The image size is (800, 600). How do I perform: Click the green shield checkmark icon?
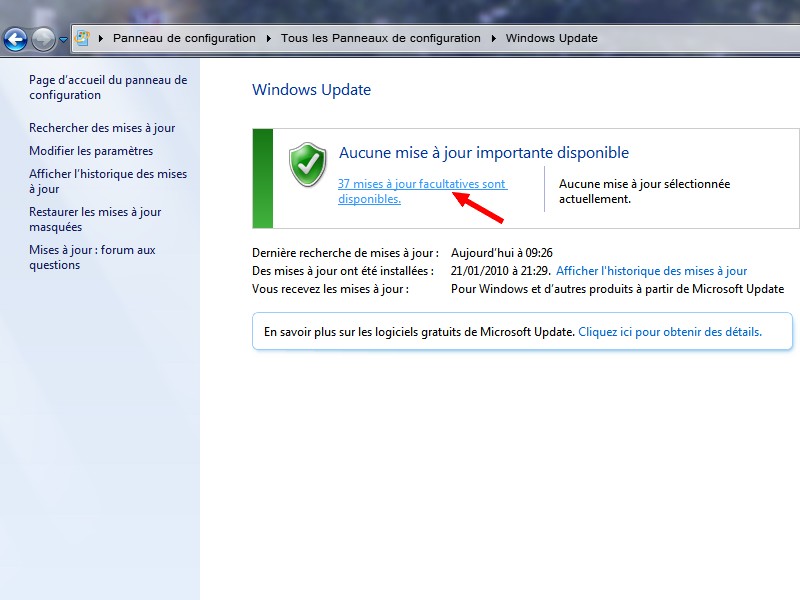(308, 164)
